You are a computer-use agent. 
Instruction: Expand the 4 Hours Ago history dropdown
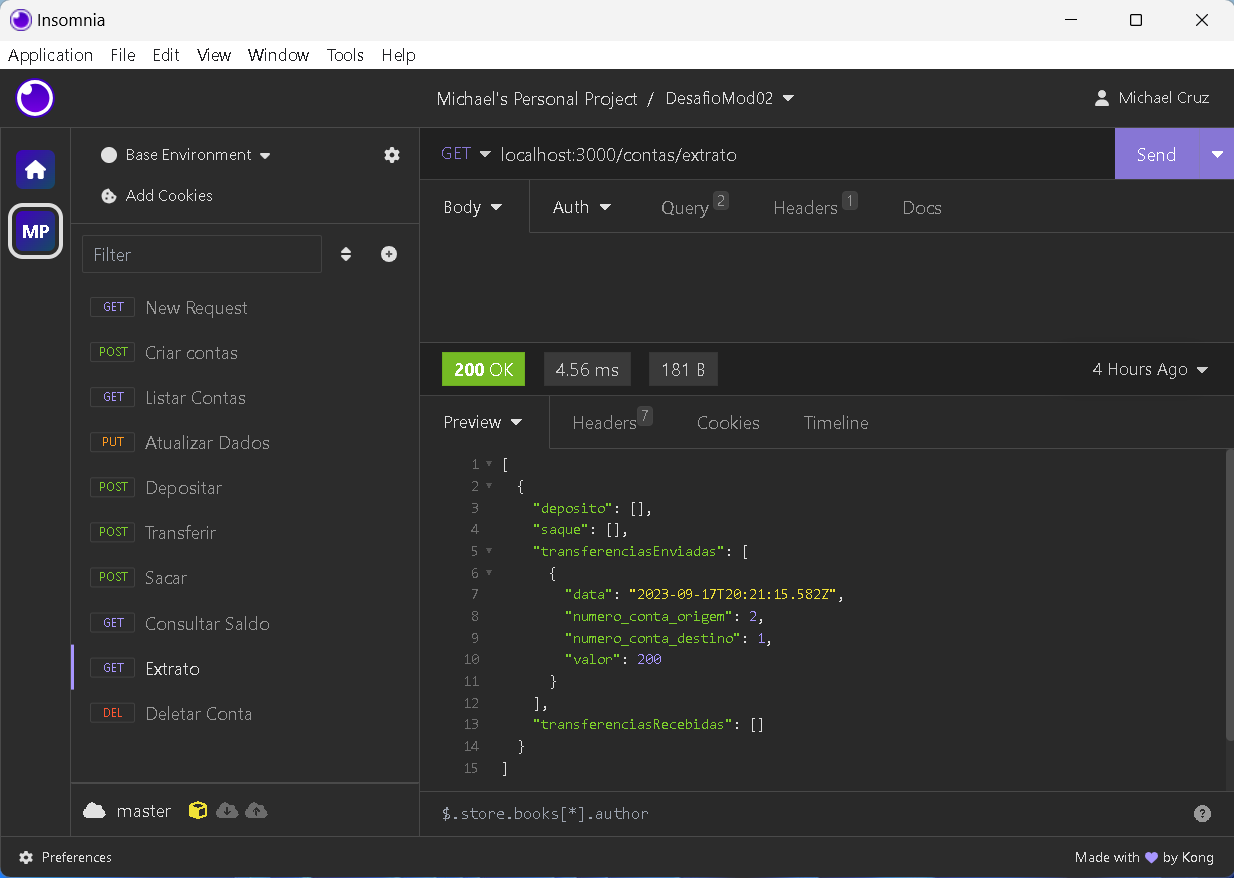click(x=1149, y=369)
